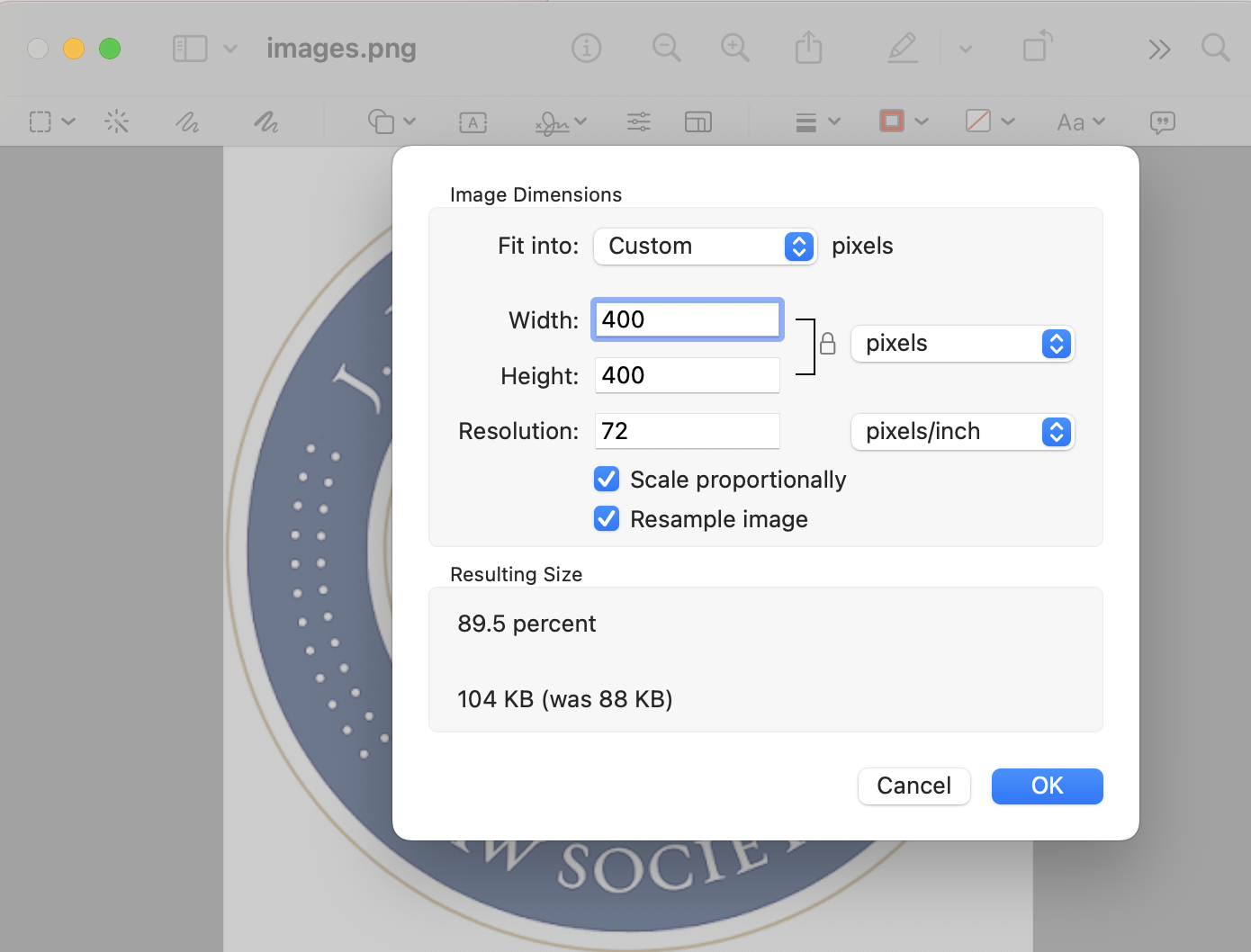Click the green full-screen window button
The width and height of the screenshot is (1251, 952).
(x=110, y=49)
